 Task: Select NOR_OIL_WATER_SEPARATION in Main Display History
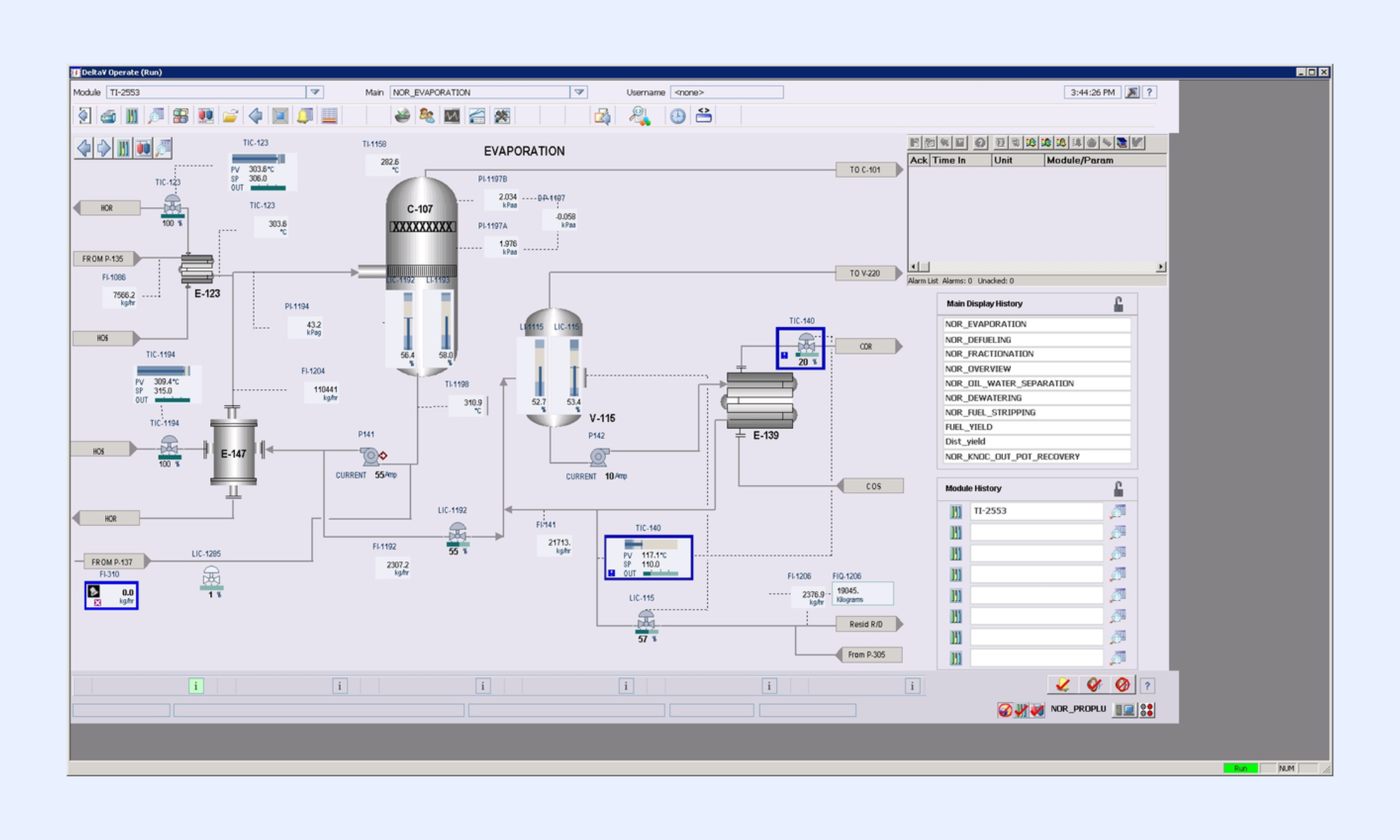(x=1037, y=384)
